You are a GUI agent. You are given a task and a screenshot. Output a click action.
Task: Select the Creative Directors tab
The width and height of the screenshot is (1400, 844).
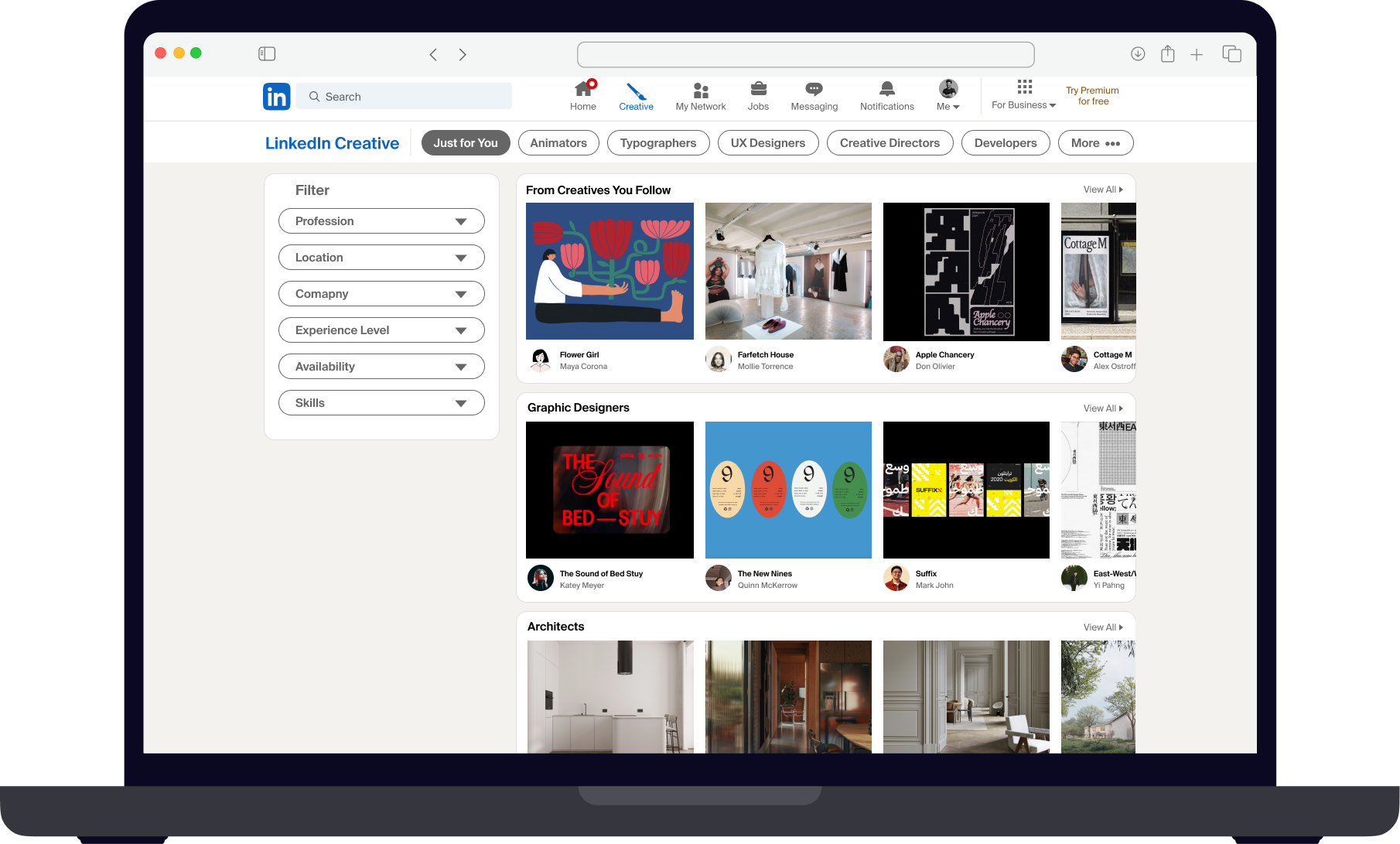click(890, 143)
